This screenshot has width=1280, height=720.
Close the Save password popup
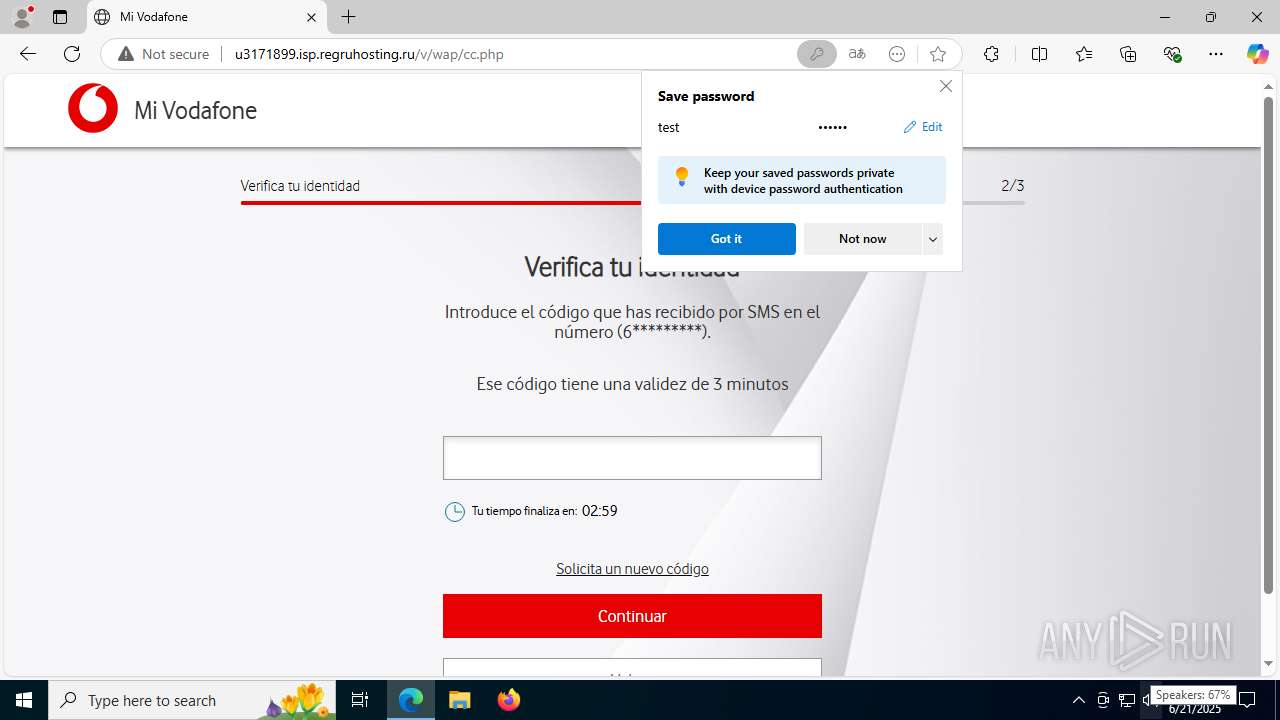(946, 86)
